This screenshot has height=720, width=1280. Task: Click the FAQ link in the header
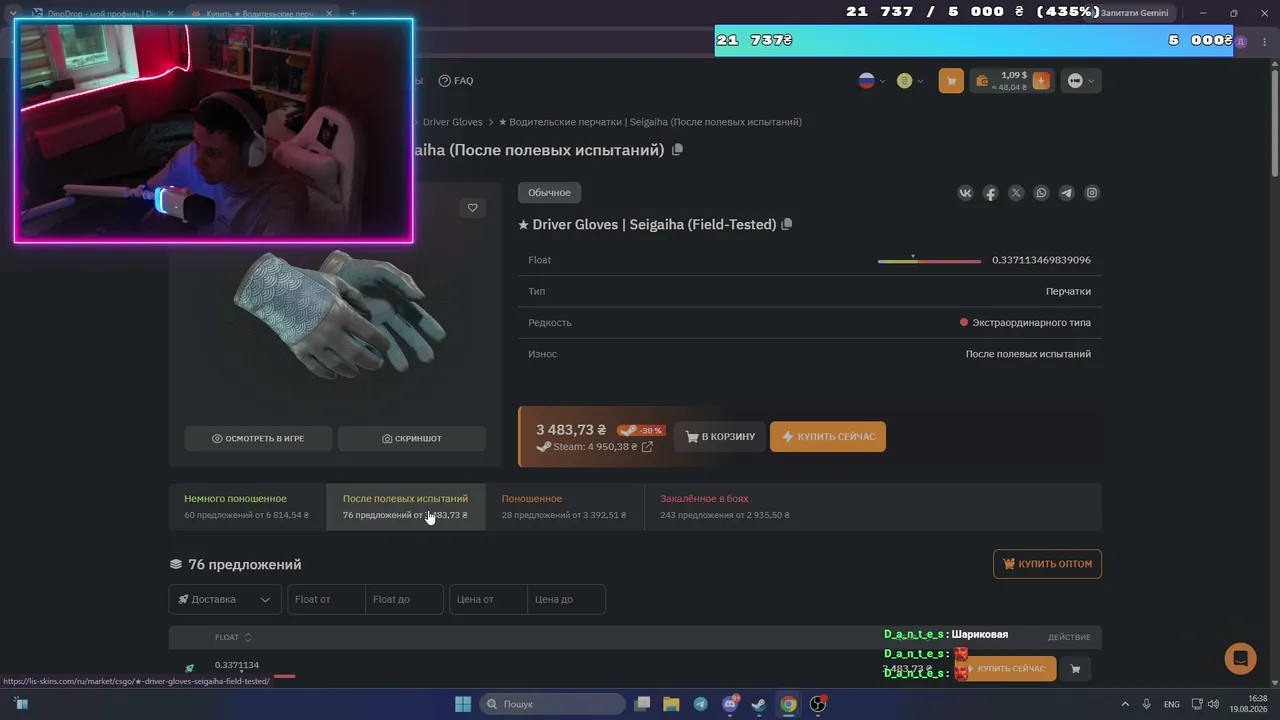(x=457, y=81)
